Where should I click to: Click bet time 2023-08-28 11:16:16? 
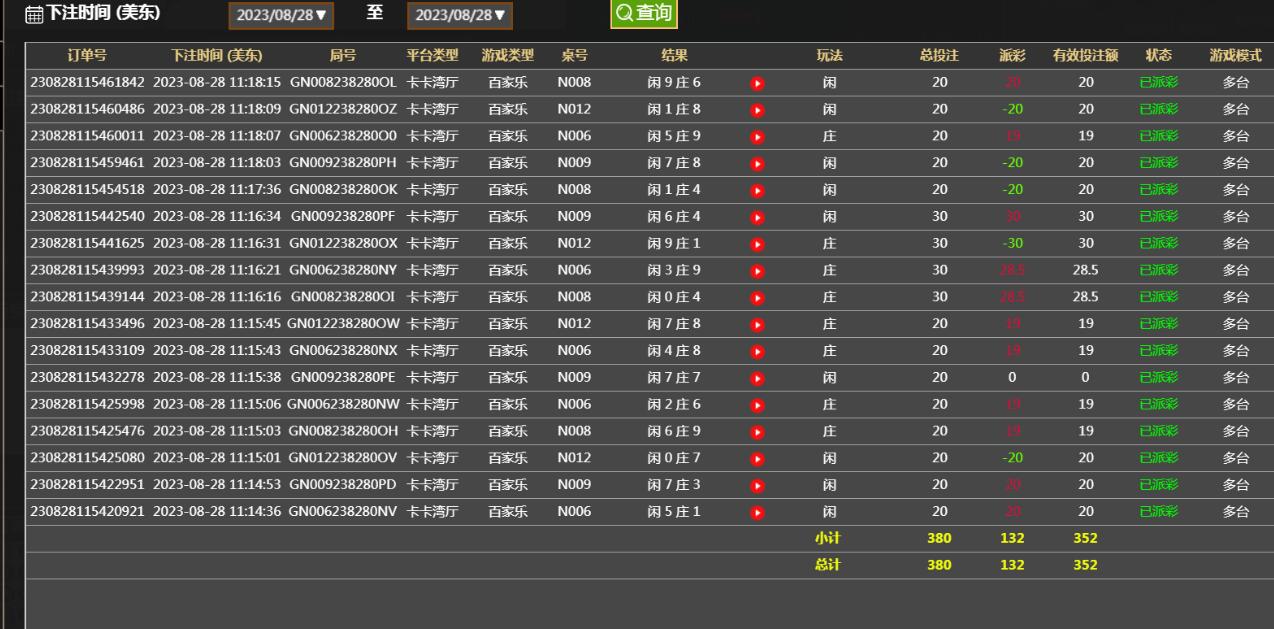pyautogui.click(x=217, y=297)
